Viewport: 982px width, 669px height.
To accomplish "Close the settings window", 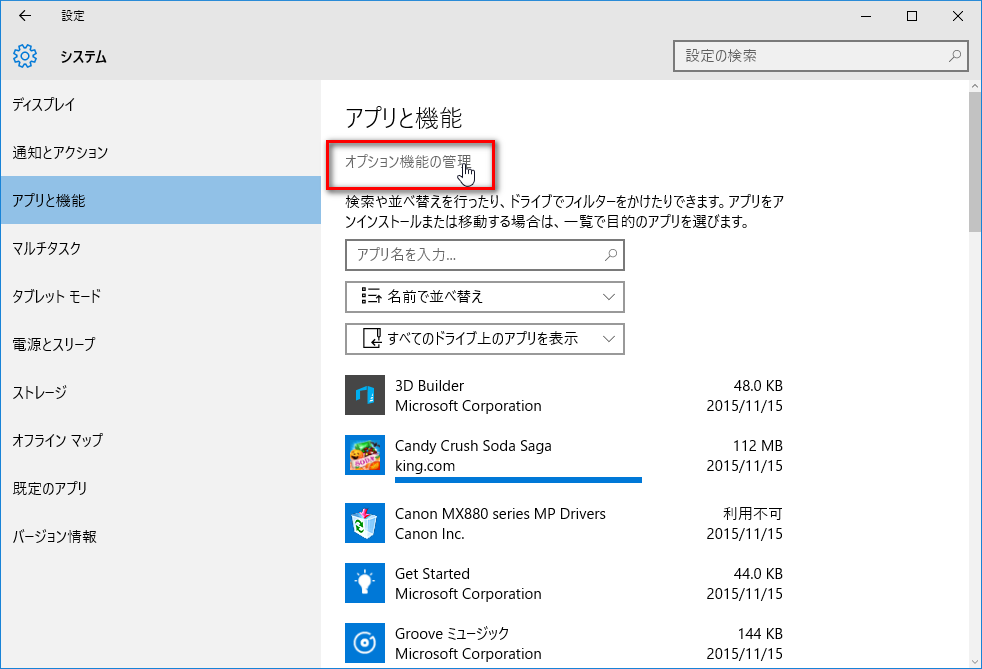I will 958,16.
